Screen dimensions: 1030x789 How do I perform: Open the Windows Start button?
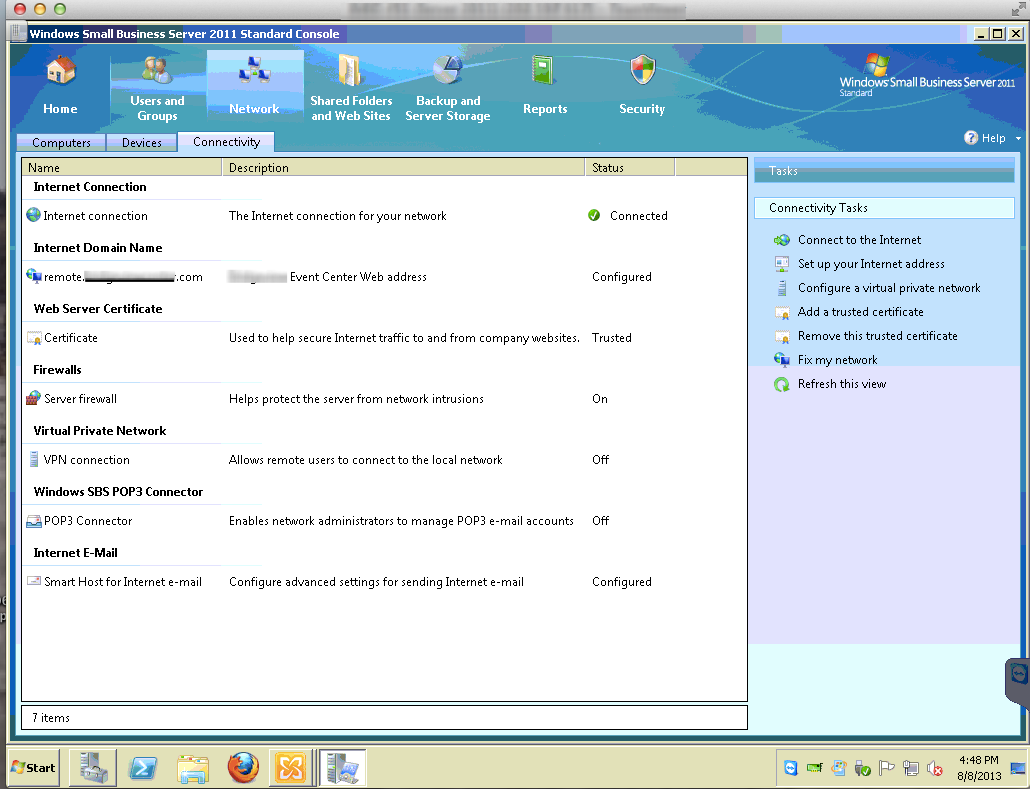pyautogui.click(x=34, y=767)
